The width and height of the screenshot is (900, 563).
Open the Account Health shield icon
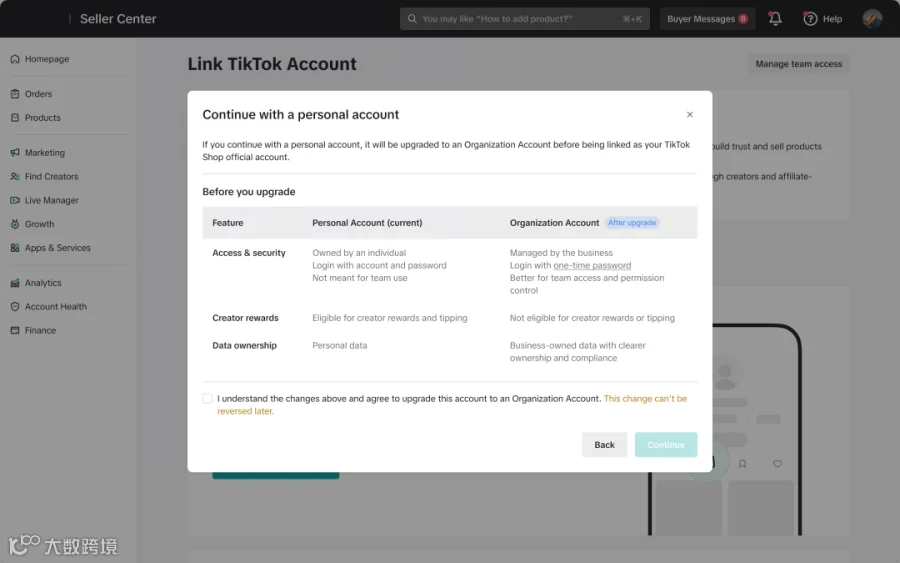click(15, 306)
